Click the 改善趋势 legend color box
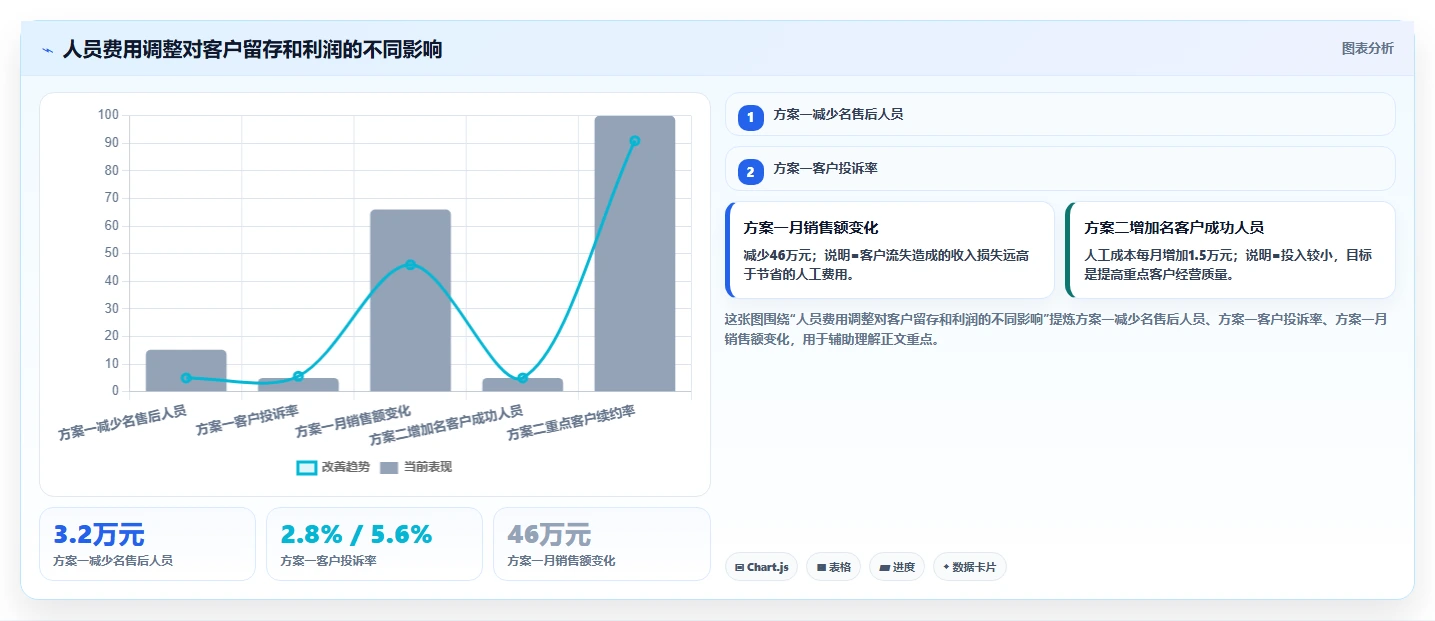Screen dimensions: 1435x621 (307, 467)
